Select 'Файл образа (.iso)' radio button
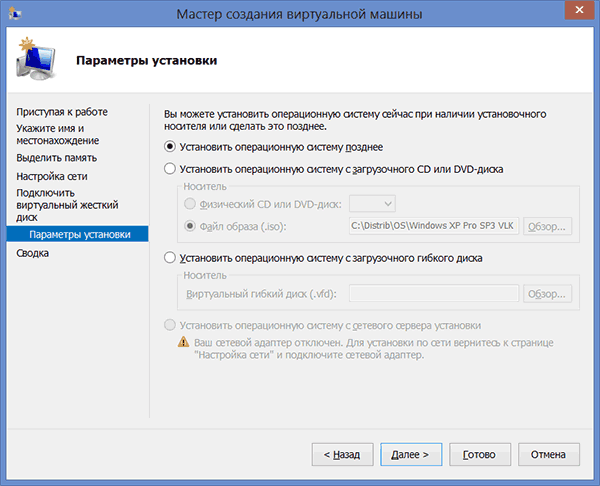Screen dimensions: 600x486 pyautogui.click(x=190, y=226)
